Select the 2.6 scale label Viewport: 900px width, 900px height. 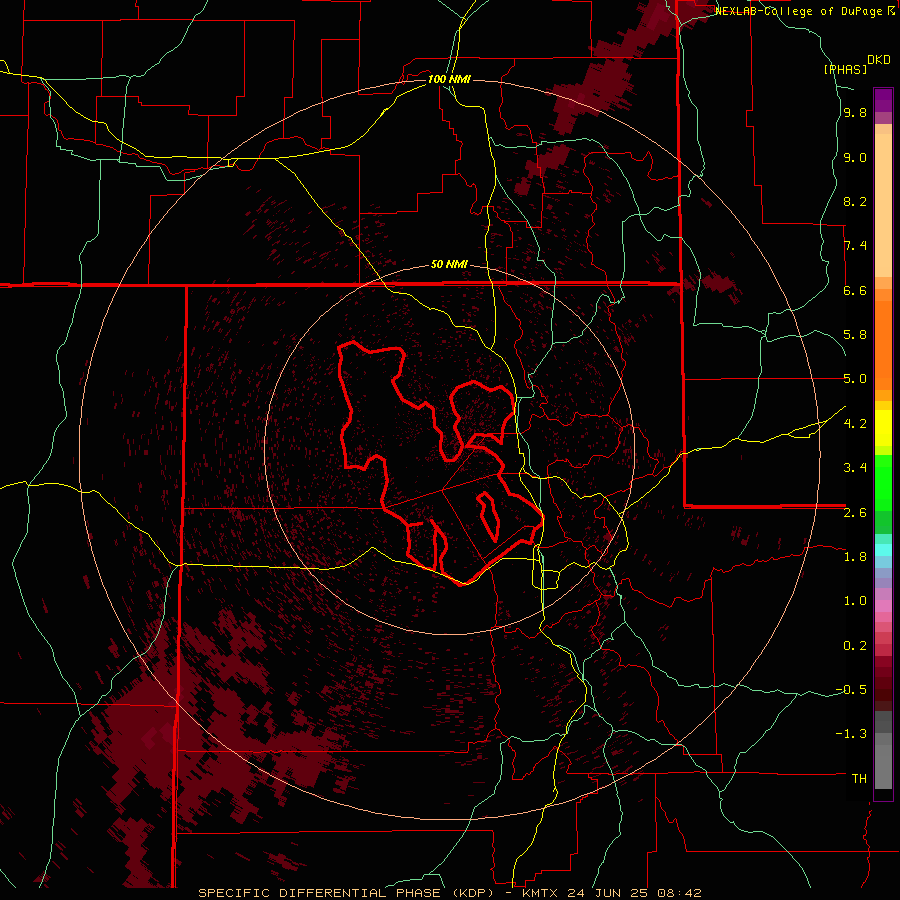point(855,513)
